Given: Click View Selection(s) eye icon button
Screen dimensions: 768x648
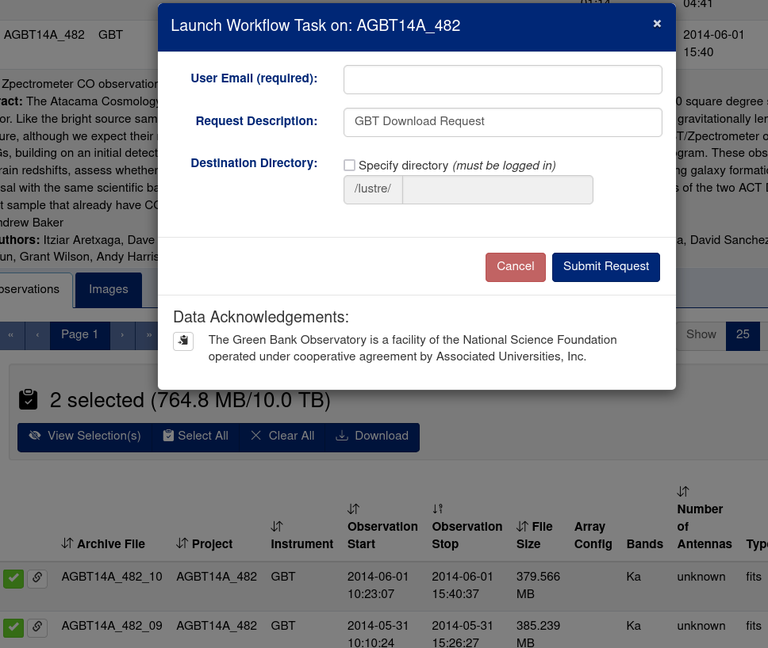Looking at the screenshot, I should [x=85, y=436].
